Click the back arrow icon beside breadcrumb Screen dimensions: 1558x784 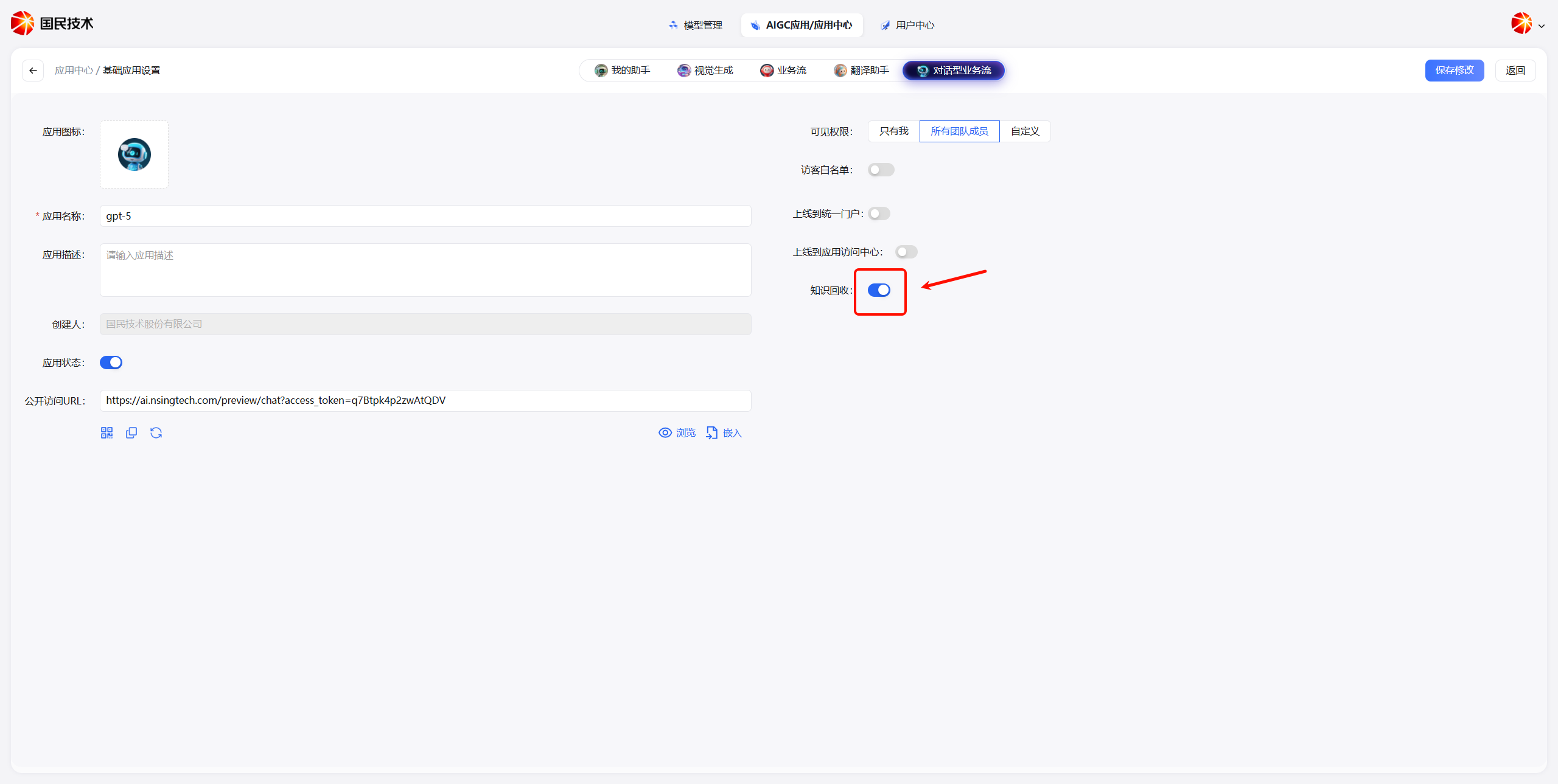(33, 71)
